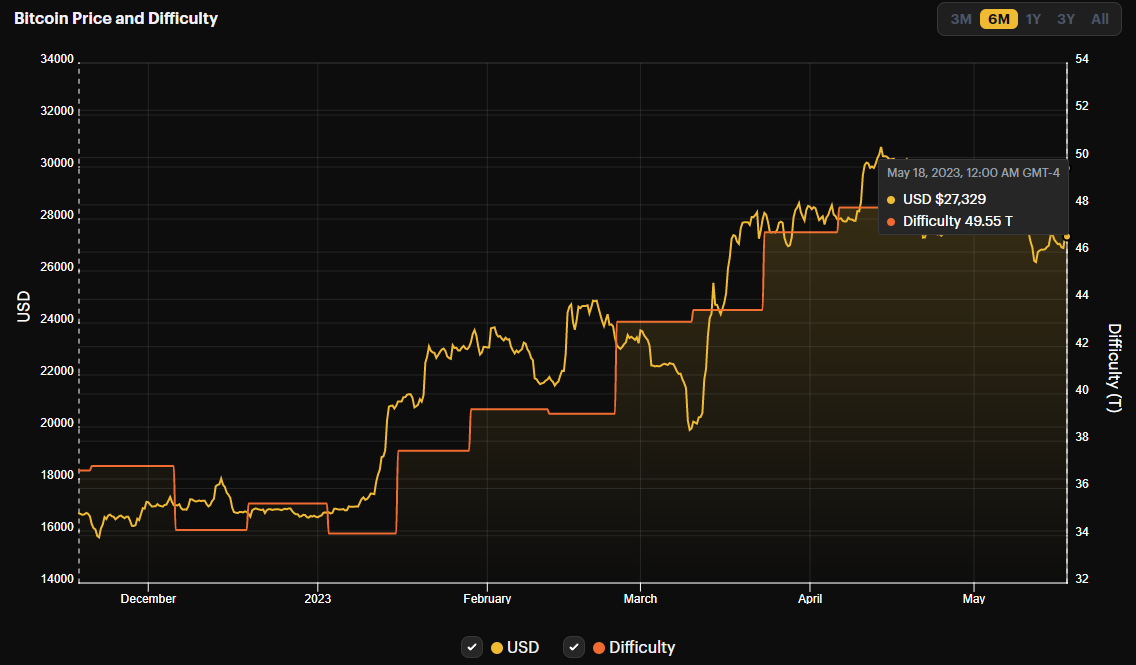
Task: Click the vertical Difficulty (T) axis title
Action: tap(1114, 367)
